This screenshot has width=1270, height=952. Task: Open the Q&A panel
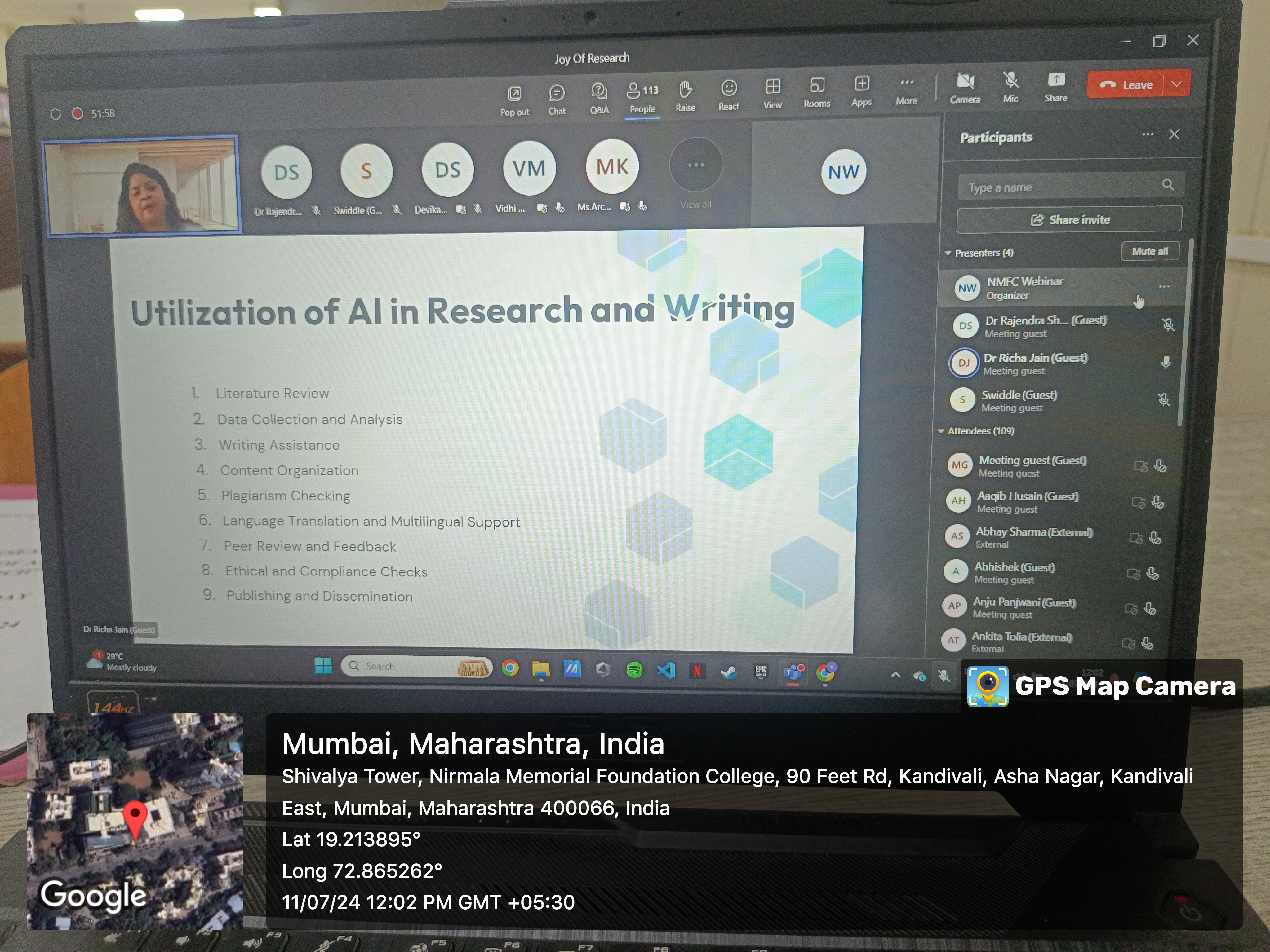click(599, 92)
